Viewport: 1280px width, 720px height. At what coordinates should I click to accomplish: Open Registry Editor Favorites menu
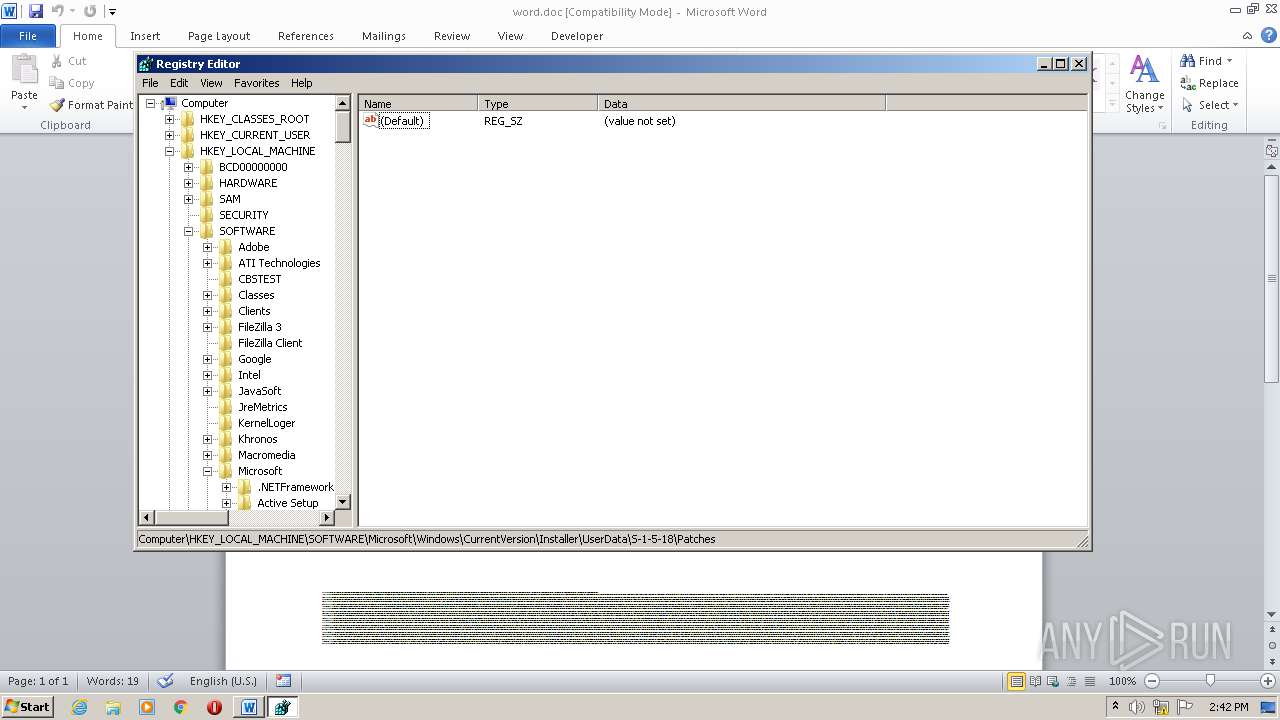point(257,83)
